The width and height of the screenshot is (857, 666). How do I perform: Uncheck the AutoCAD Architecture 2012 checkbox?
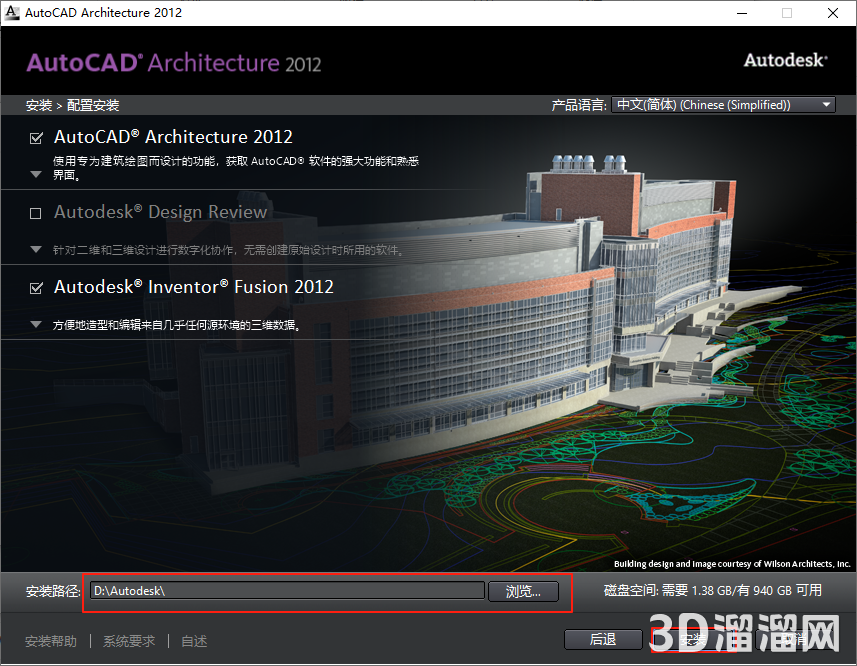(36, 138)
